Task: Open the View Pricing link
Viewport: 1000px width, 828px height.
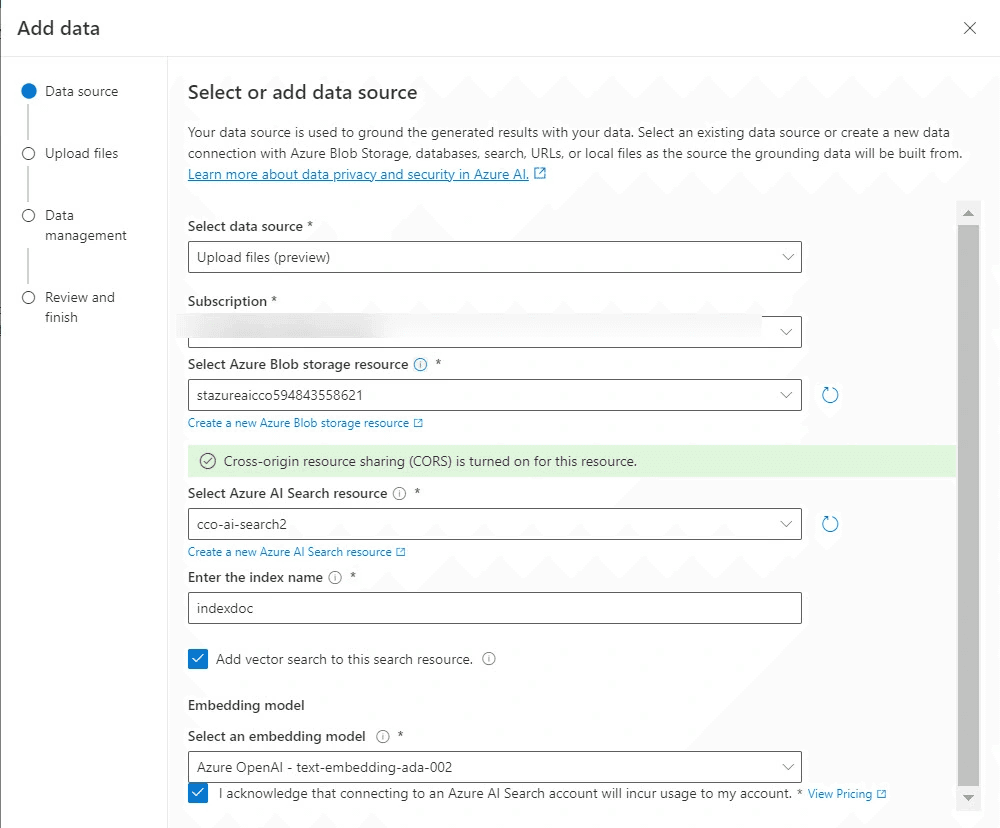Action: pyautogui.click(x=840, y=794)
